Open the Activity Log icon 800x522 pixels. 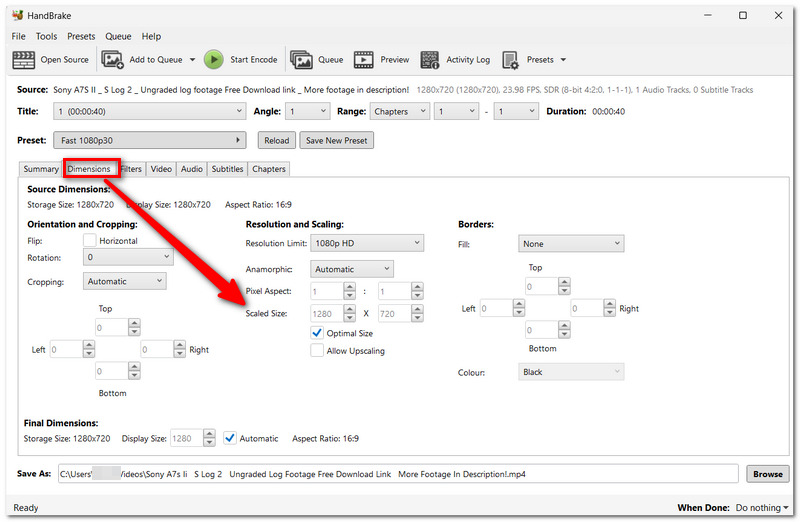coord(430,60)
